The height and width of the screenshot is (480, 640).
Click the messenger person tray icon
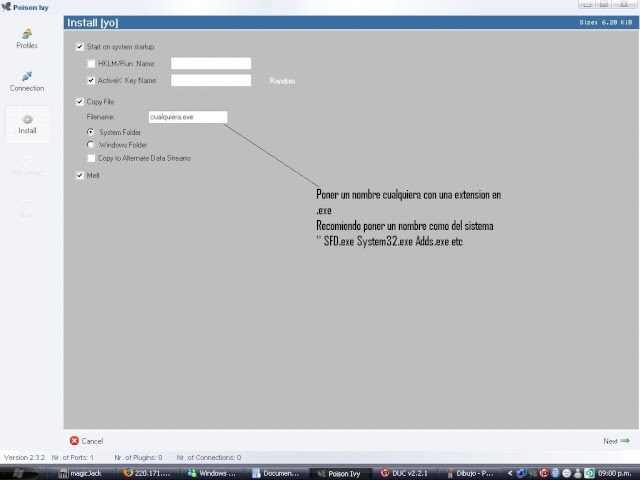tap(578, 473)
